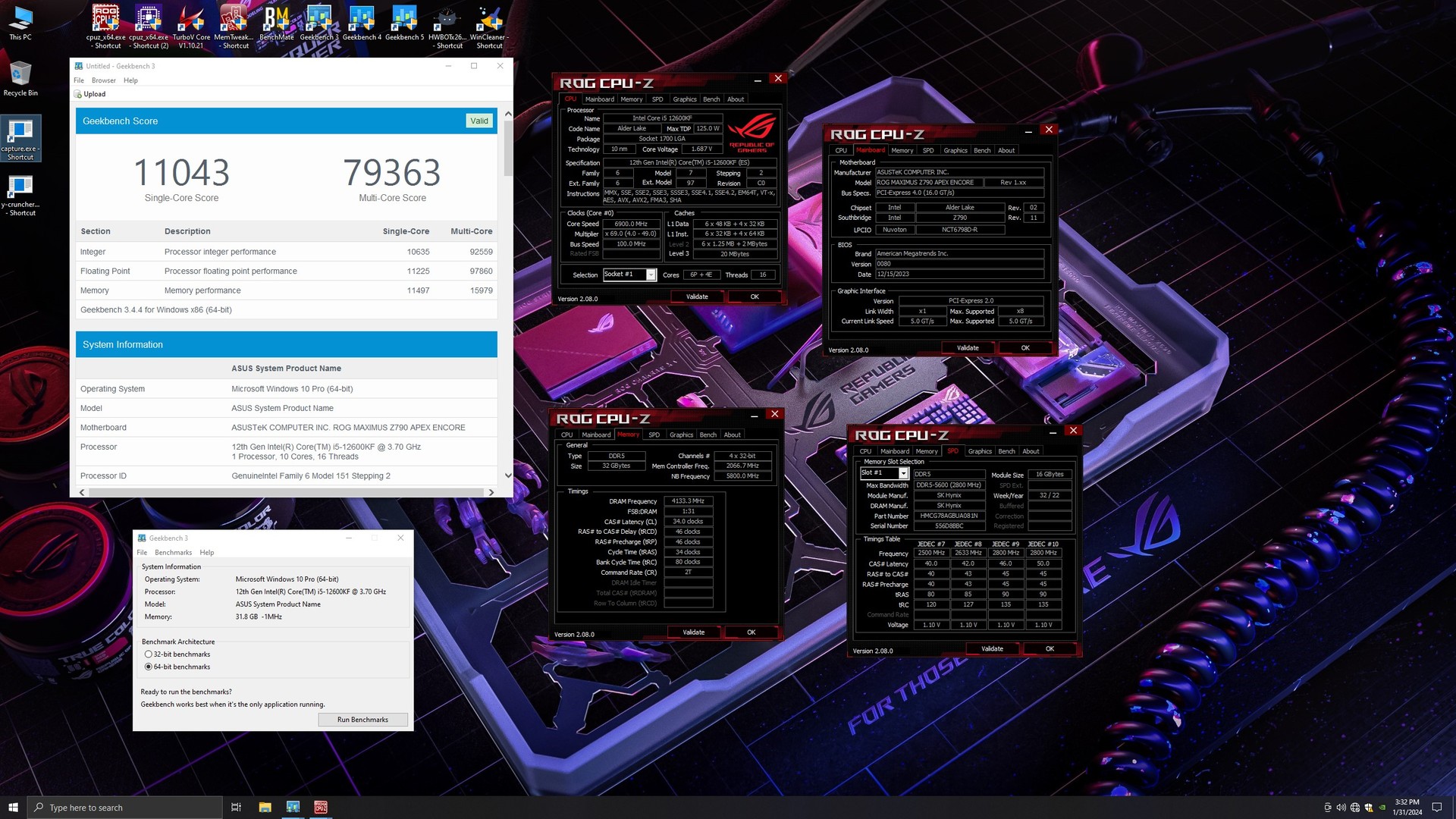The width and height of the screenshot is (1456, 819).
Task: Open About tab in SPD CPU-Z window
Action: tap(1031, 451)
